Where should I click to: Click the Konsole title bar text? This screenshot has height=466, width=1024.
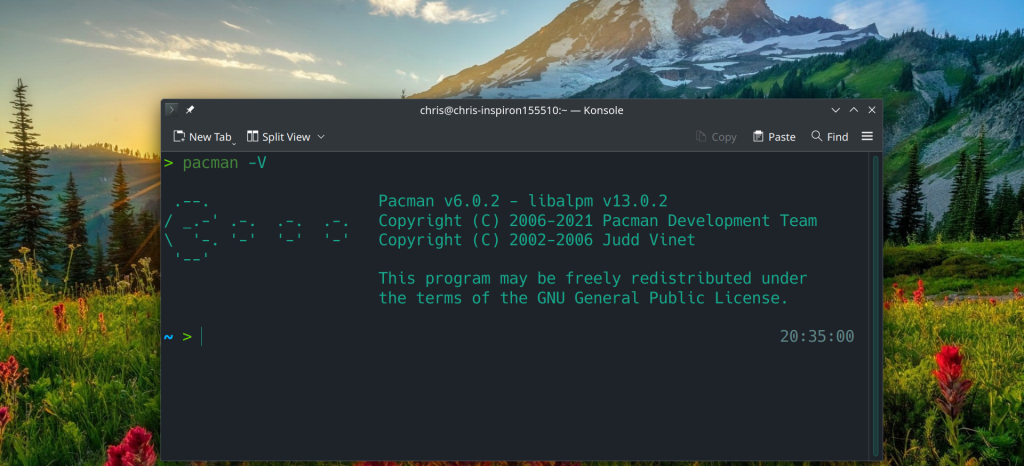pyautogui.click(x=521, y=110)
